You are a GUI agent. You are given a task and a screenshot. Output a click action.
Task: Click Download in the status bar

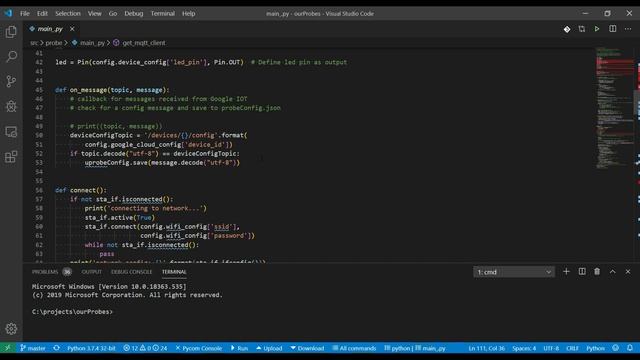[307, 348]
